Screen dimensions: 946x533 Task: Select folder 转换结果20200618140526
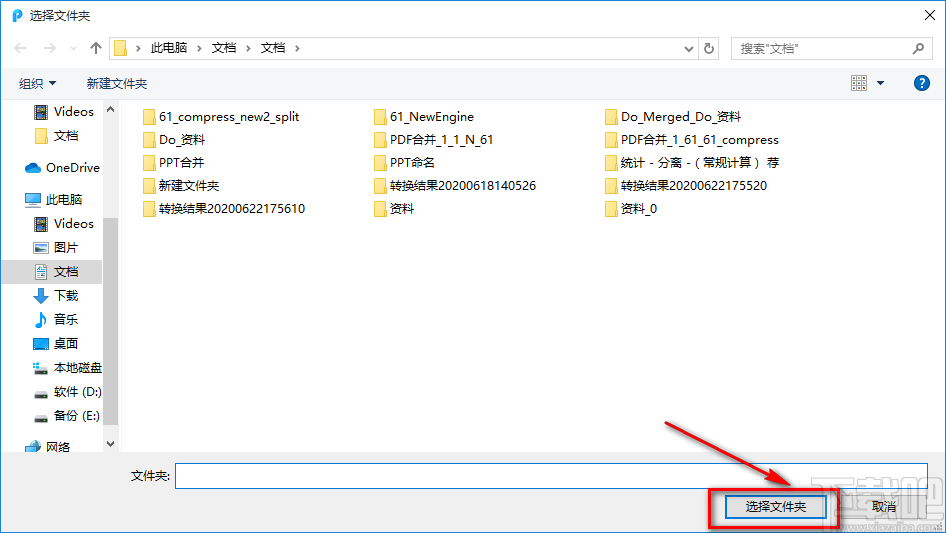click(x=455, y=186)
